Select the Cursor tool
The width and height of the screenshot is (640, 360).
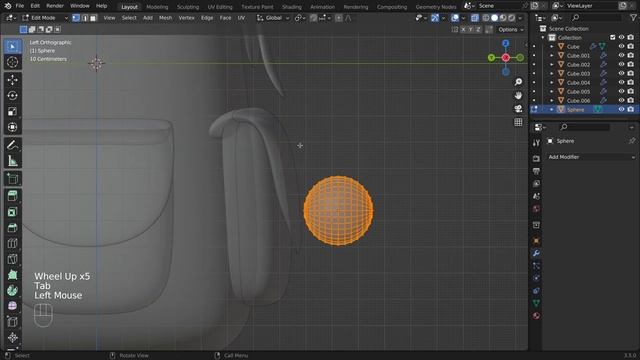(13, 62)
